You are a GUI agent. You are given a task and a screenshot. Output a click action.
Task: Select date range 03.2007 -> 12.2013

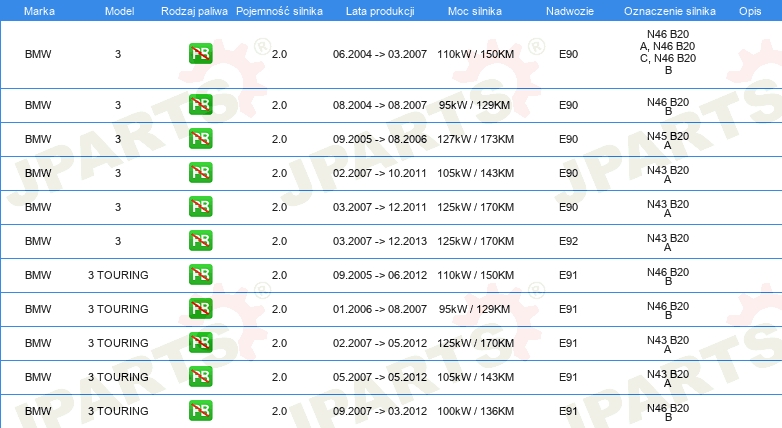pos(380,240)
